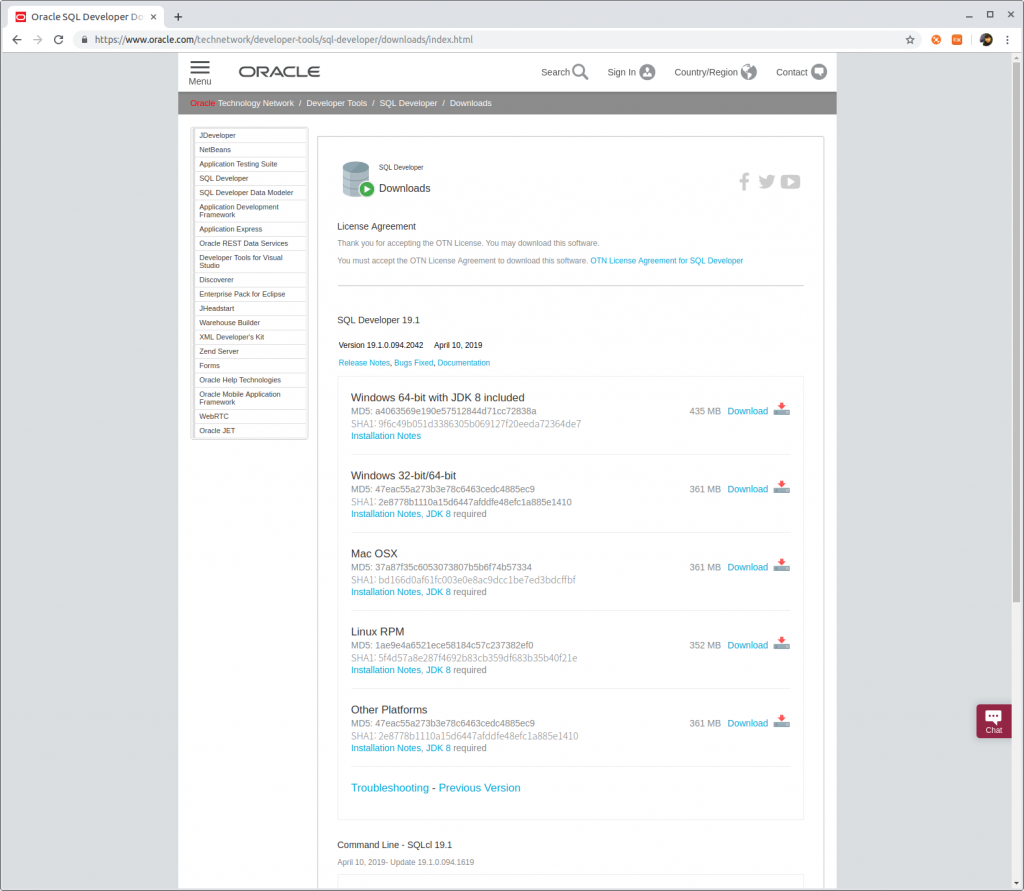Viewport: 1024px width, 891px height.
Task: Click the Sign In user icon
Action: point(647,72)
